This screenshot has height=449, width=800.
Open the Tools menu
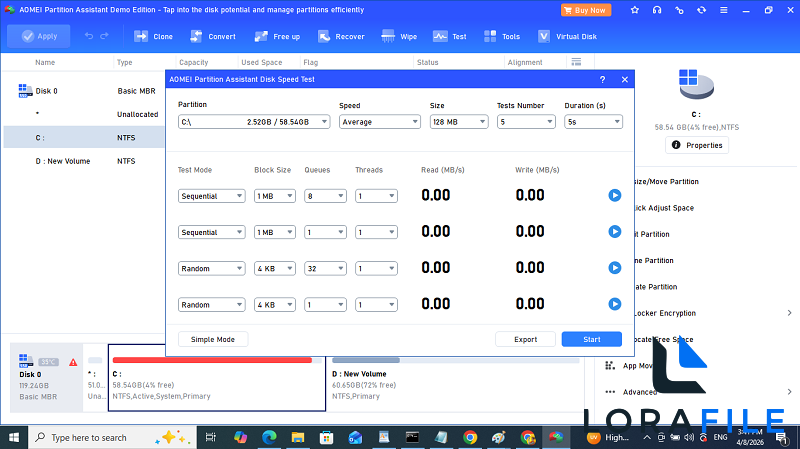pyautogui.click(x=502, y=36)
